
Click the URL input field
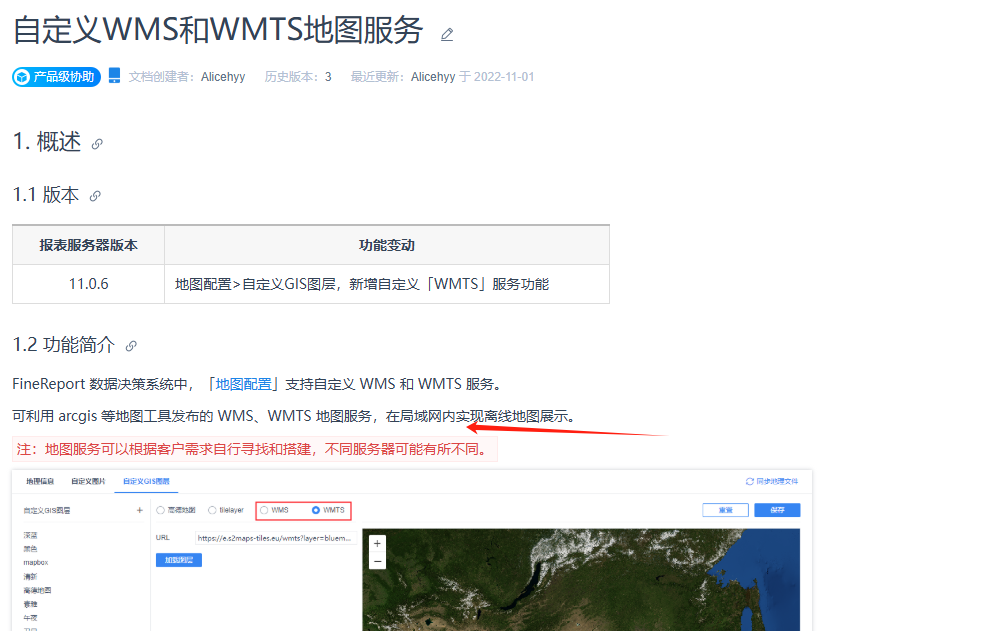pyautogui.click(x=275, y=538)
